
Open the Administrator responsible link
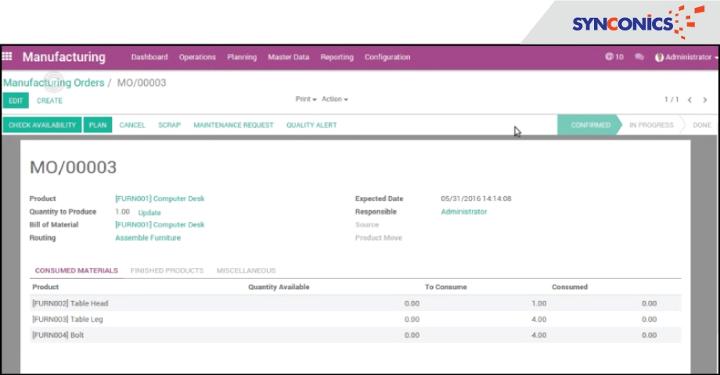[464, 212]
